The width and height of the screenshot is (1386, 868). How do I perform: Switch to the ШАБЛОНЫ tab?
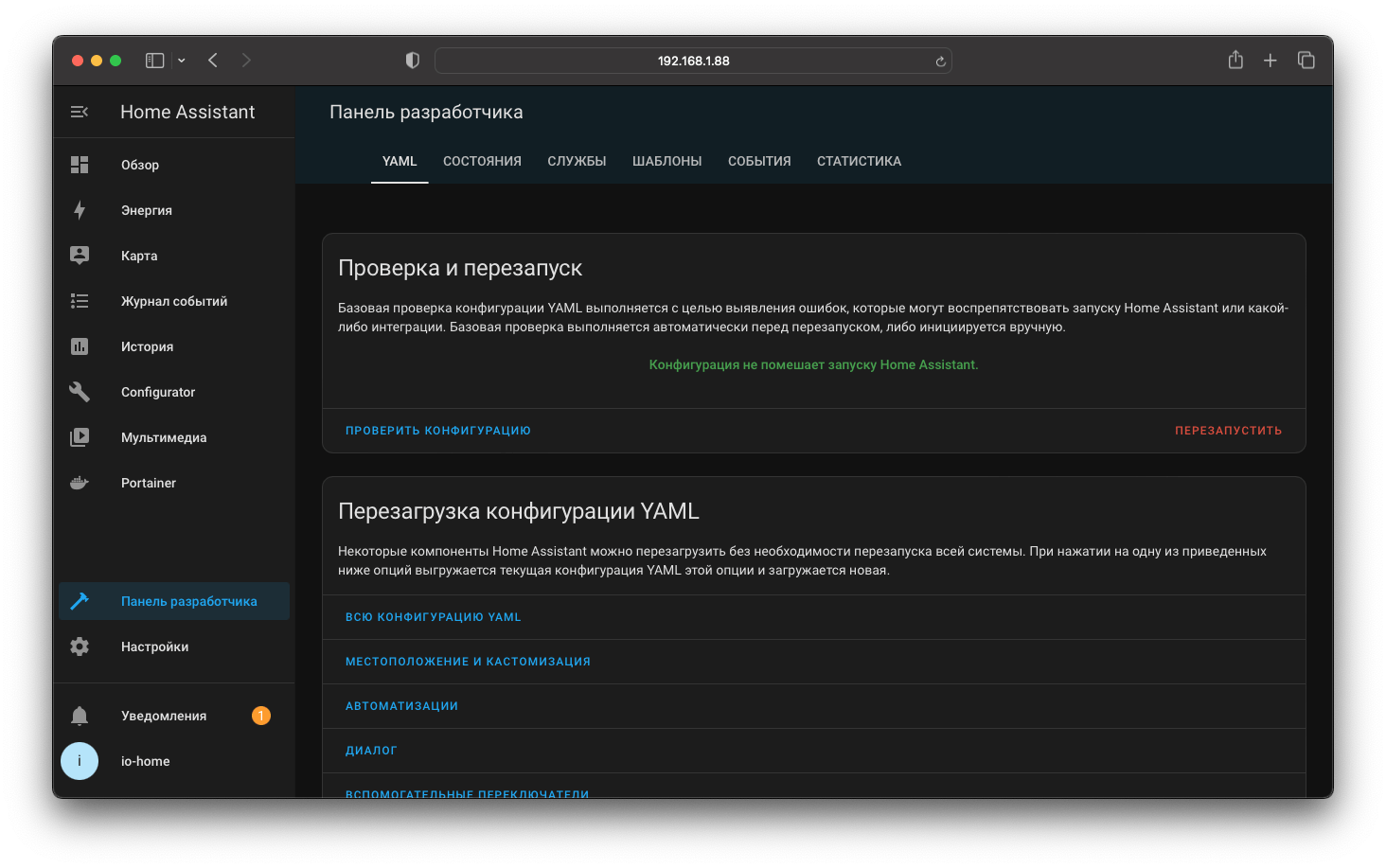tap(666, 161)
